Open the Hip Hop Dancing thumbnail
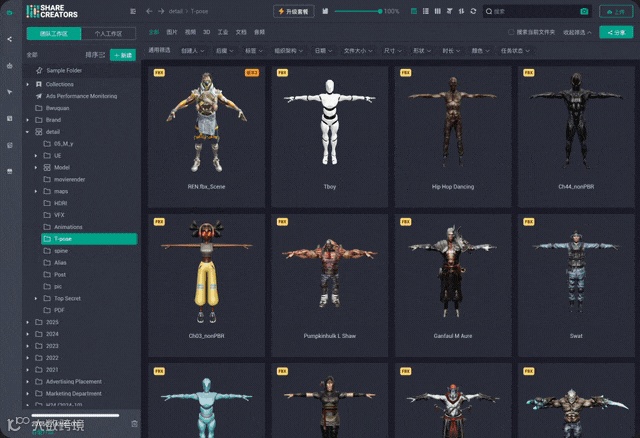The width and height of the screenshot is (640, 438). [453, 122]
